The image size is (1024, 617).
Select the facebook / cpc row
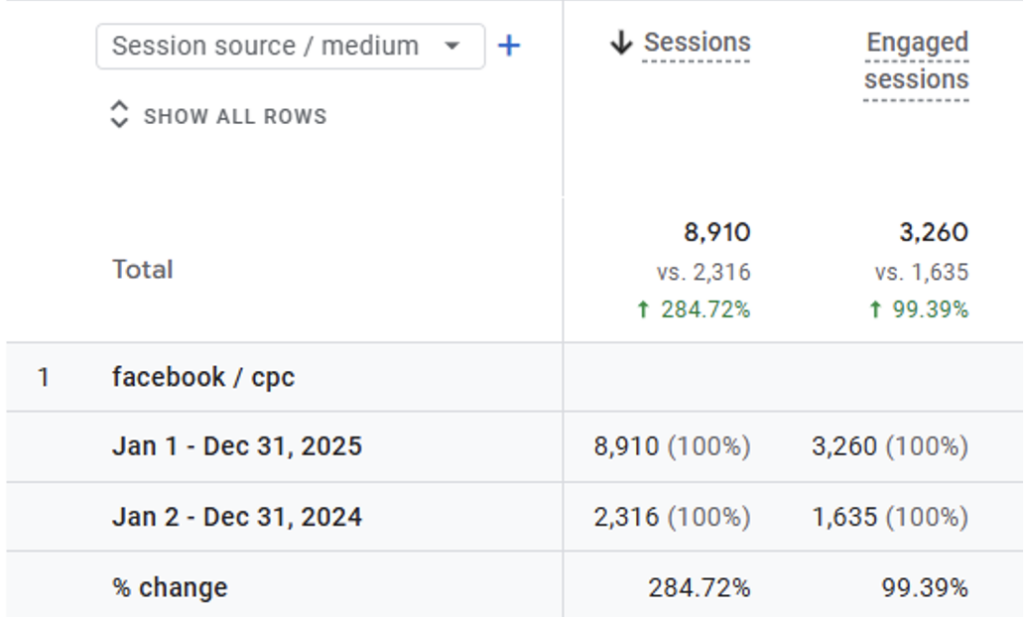point(203,377)
